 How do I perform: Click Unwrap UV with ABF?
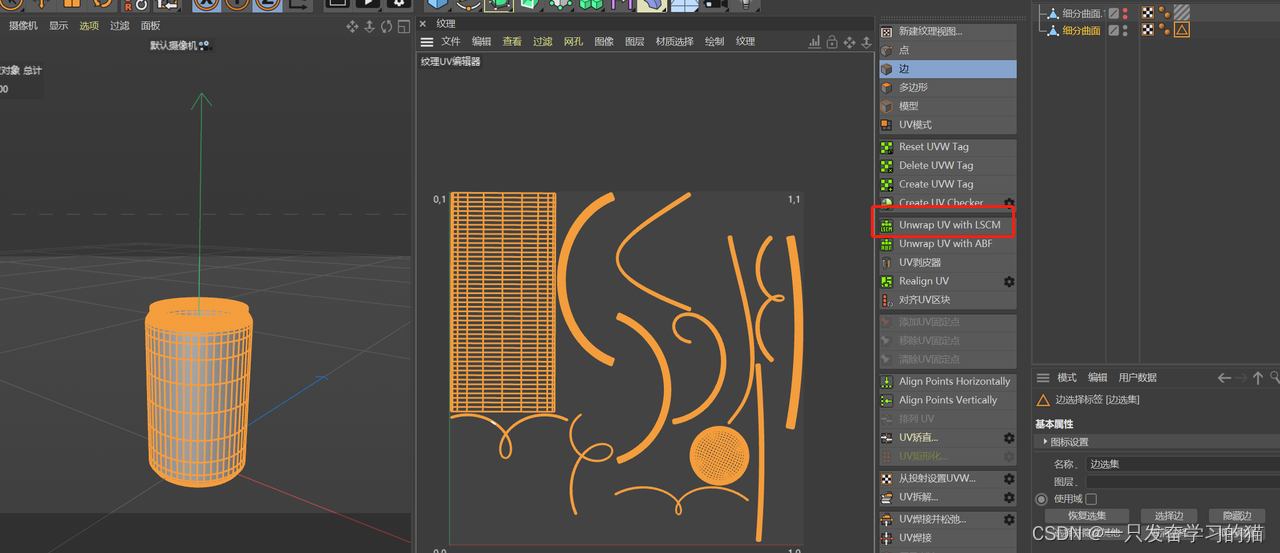[x=947, y=244]
